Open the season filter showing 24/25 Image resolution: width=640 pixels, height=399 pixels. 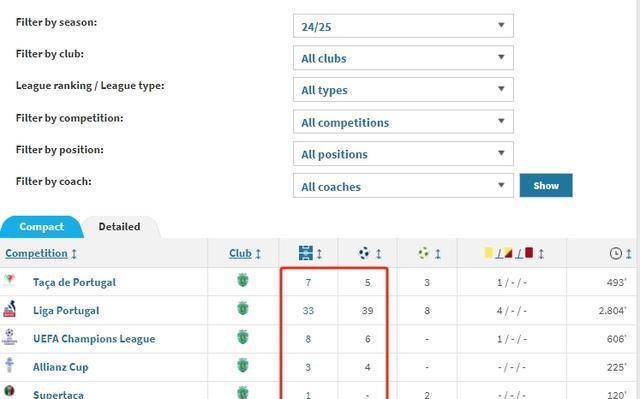coord(403,26)
